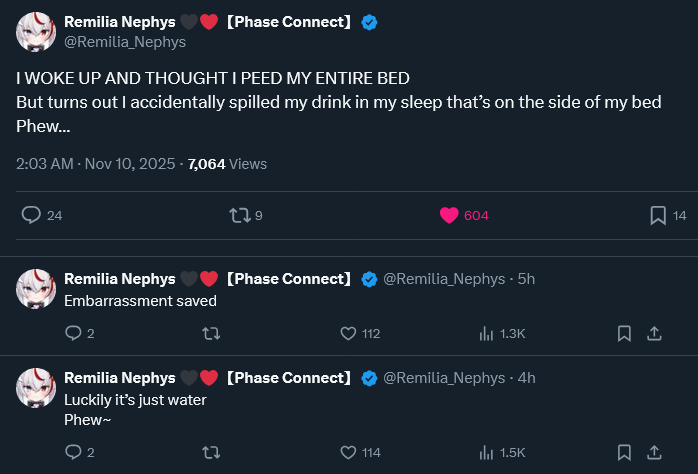View analytics of "Embarrassment saved" reply
Image resolution: width=698 pixels, height=474 pixels.
tap(487, 333)
